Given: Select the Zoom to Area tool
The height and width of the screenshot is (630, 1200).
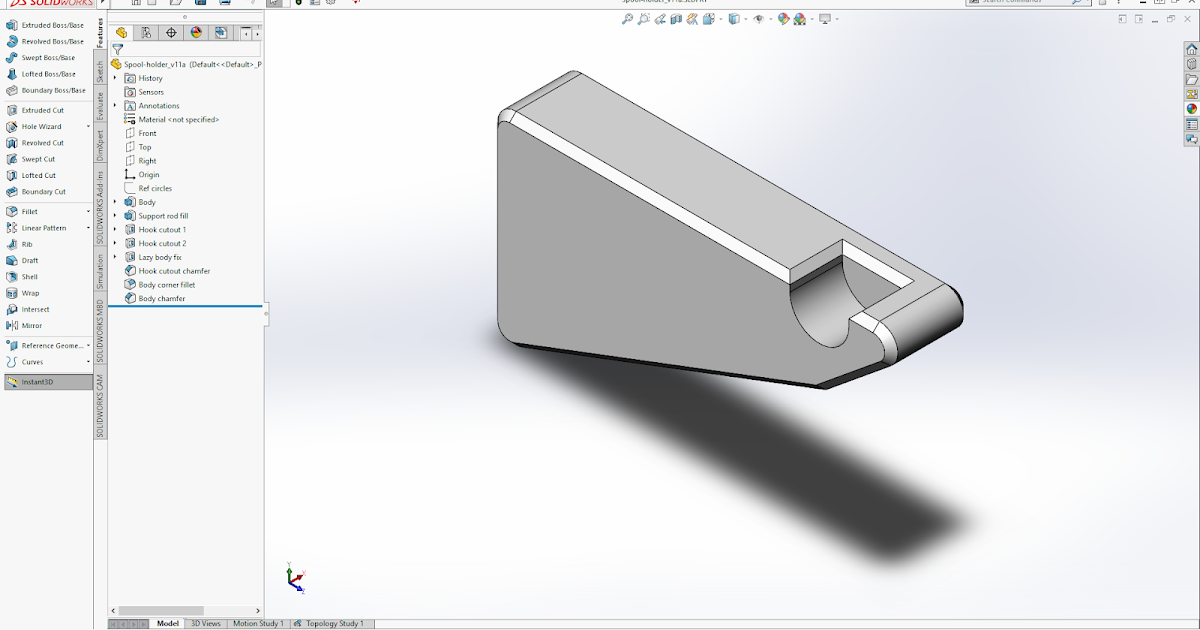Looking at the screenshot, I should pos(643,19).
